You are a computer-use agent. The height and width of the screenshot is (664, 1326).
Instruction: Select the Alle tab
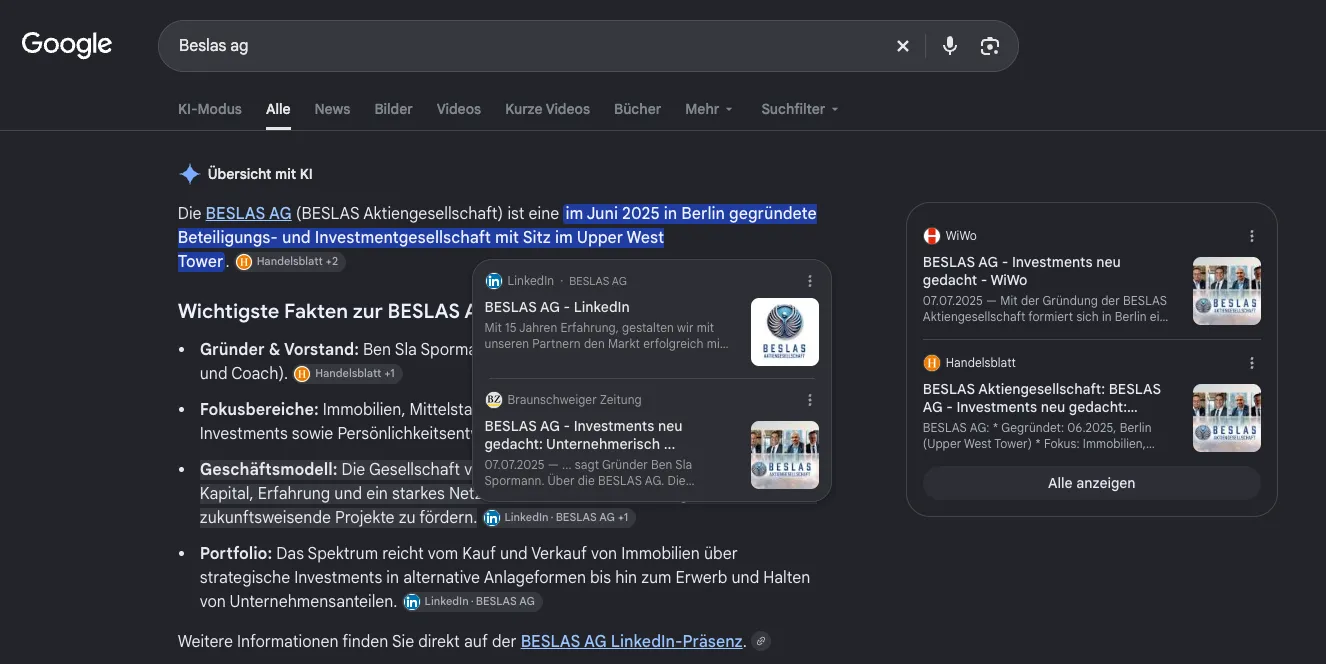pyautogui.click(x=278, y=109)
